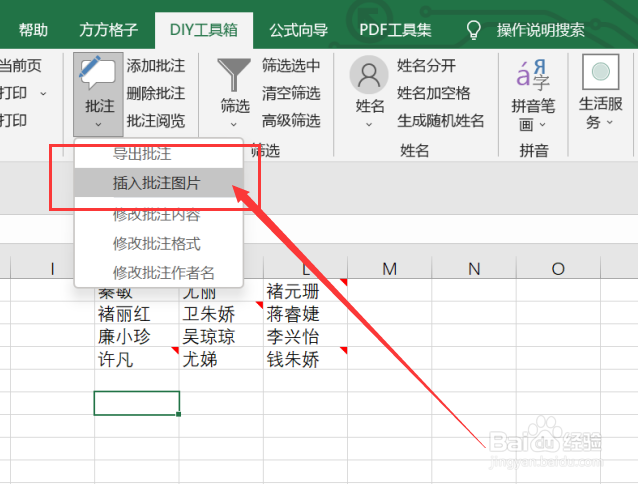Choose 插入批注图片 menu item
The width and height of the screenshot is (638, 484).
(x=159, y=183)
